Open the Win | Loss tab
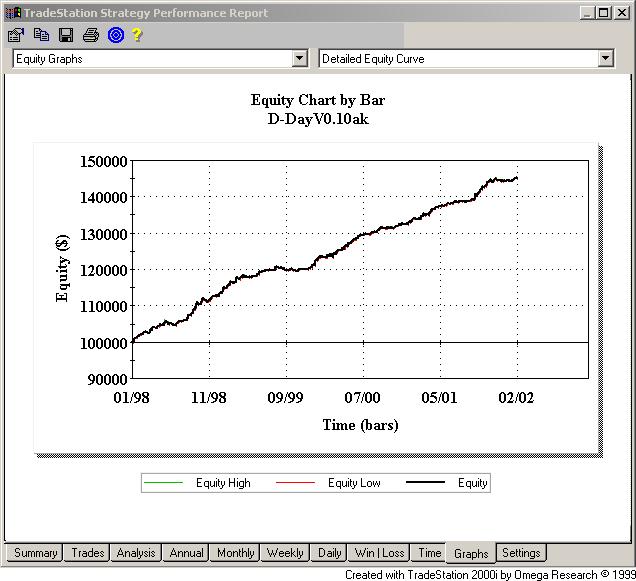 (380, 553)
